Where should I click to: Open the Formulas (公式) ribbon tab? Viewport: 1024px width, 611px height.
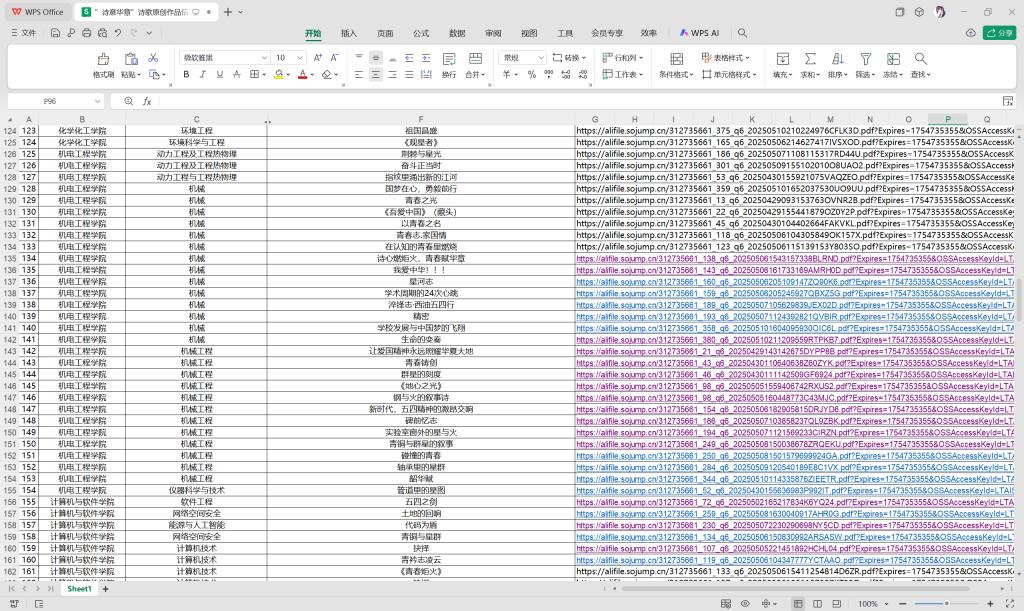point(421,33)
